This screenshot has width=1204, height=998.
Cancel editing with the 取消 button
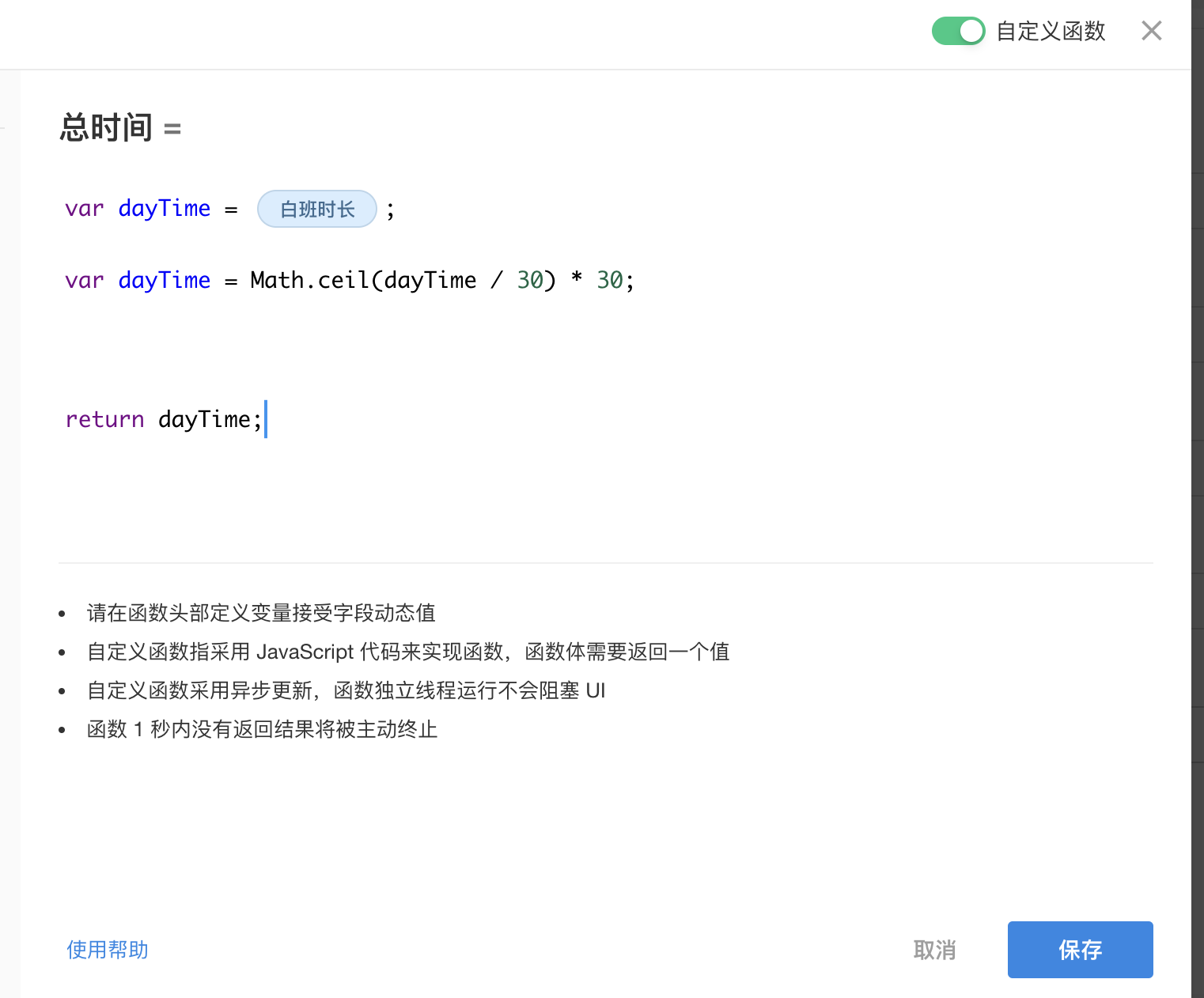coord(934,950)
